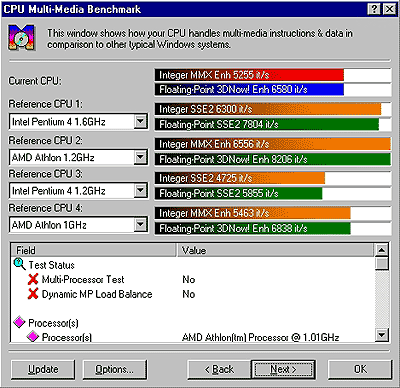This screenshot has height=388, width=400.
Task: Click the results list scrollbar thumb
Action: pos(382,263)
